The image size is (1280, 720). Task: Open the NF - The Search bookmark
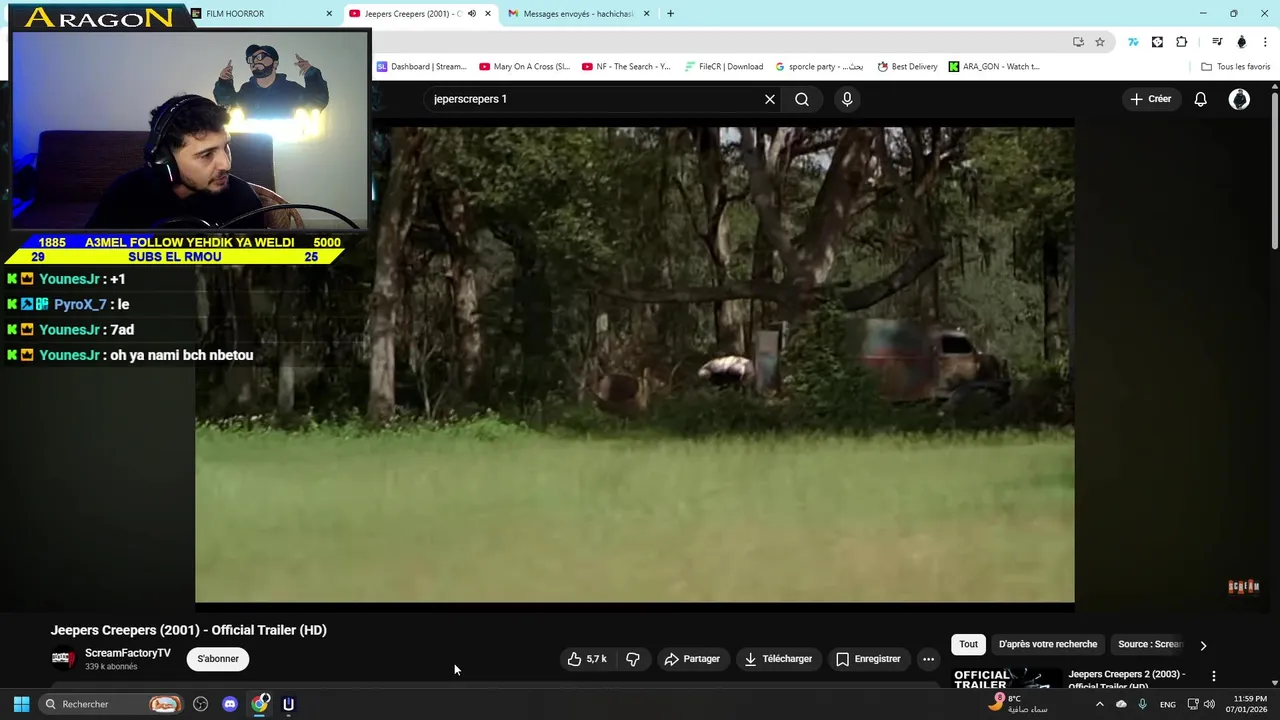[x=626, y=67]
